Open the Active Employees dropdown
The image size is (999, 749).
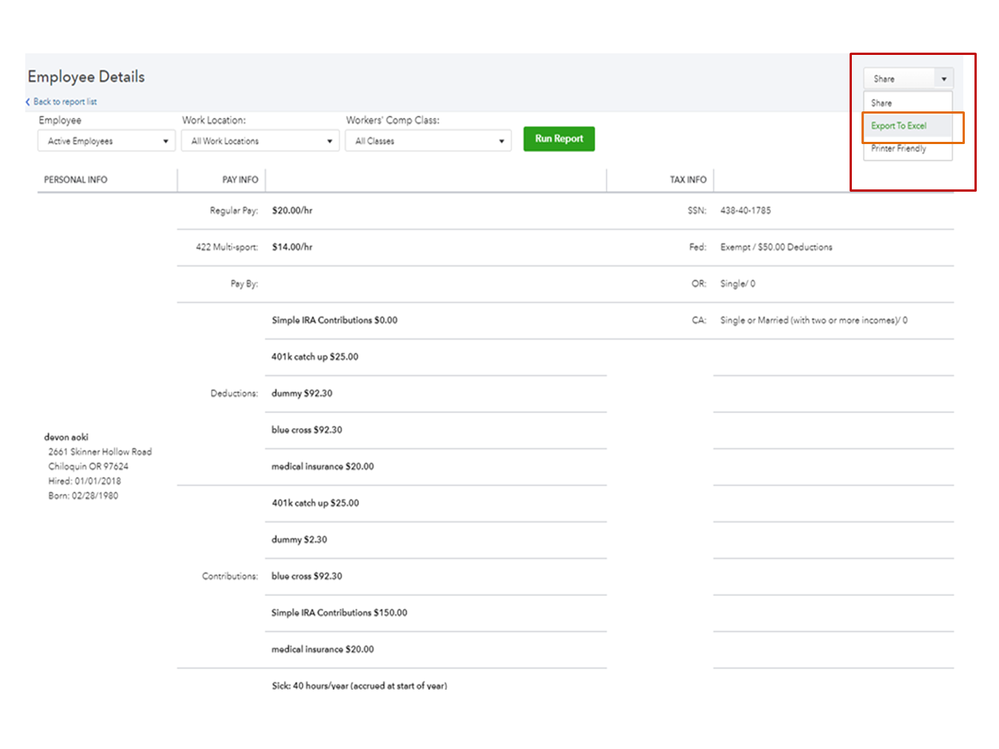pyautogui.click(x=106, y=141)
